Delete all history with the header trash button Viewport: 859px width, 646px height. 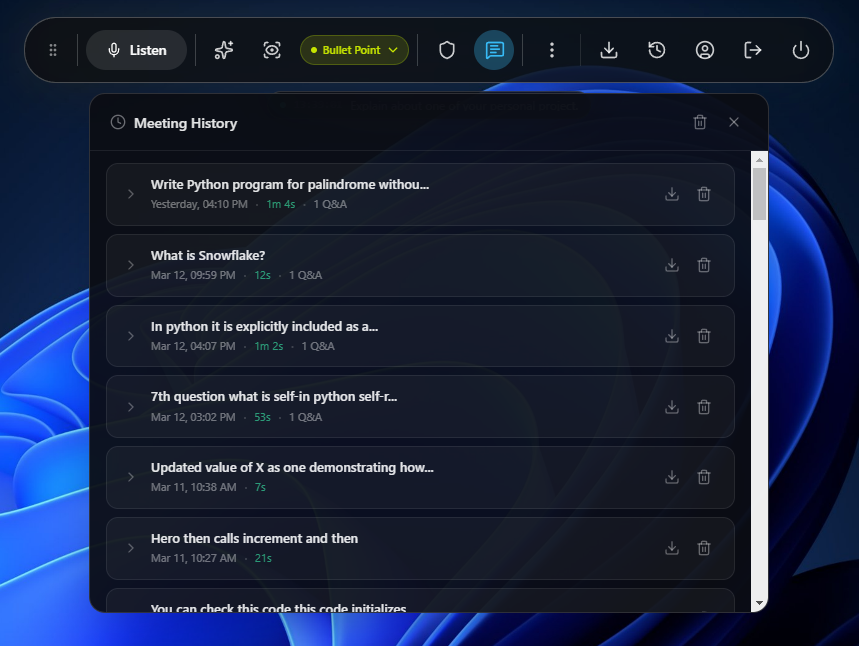[x=699, y=121]
